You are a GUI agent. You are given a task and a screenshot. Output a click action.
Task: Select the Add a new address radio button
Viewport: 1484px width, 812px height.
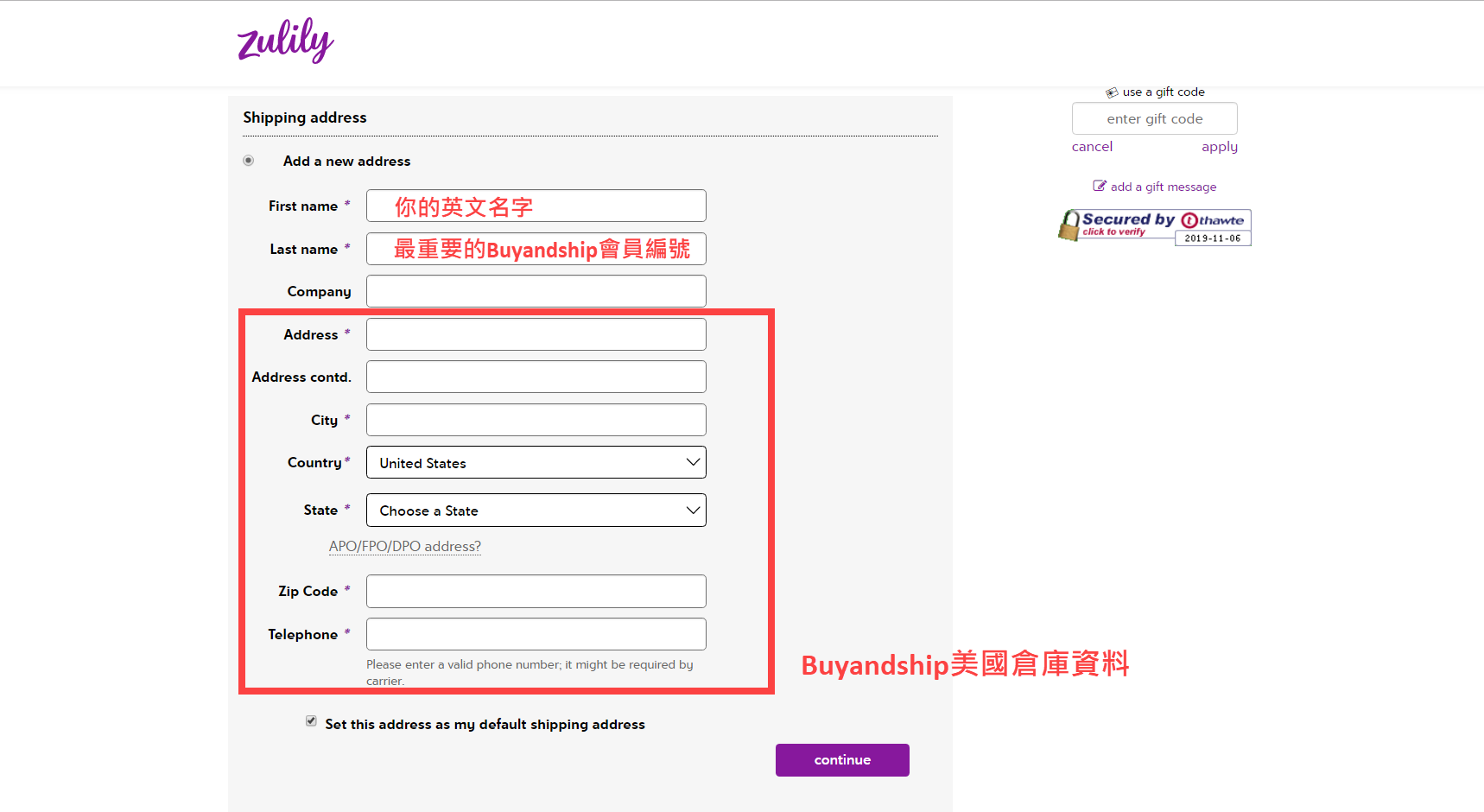(x=249, y=161)
